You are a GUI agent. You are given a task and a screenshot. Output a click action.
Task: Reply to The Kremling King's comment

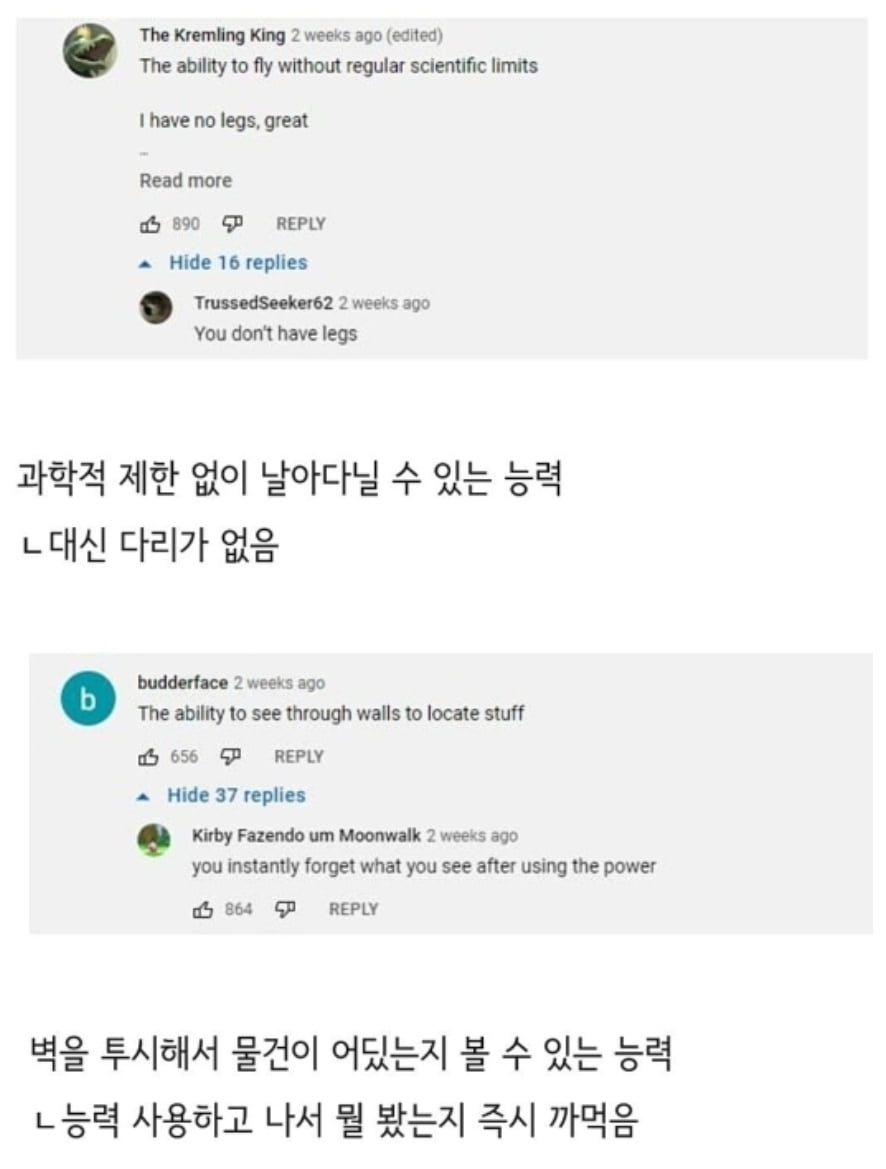click(x=300, y=223)
